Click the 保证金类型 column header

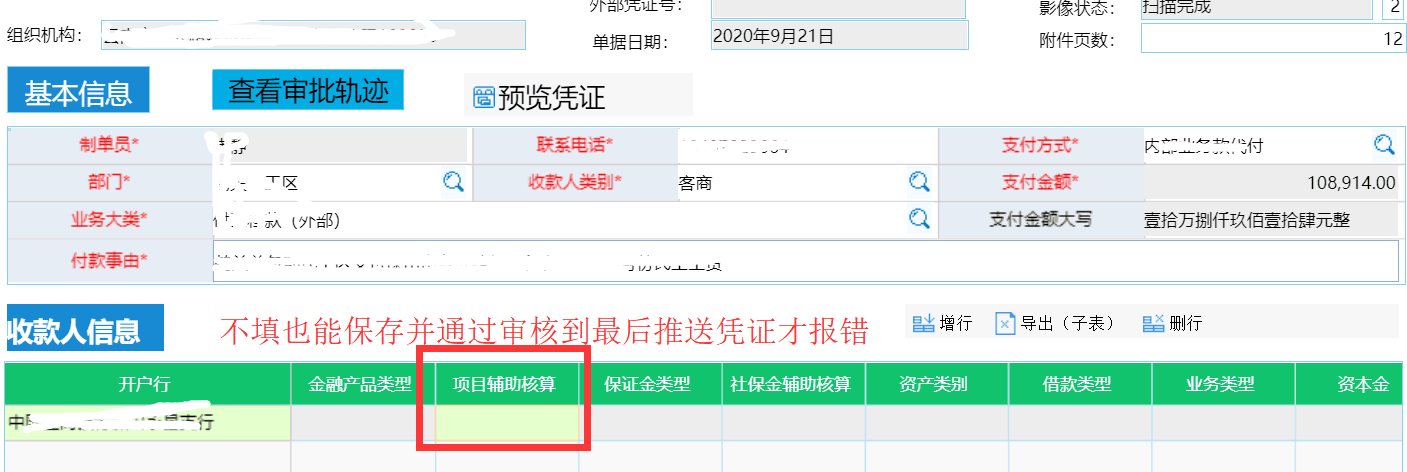click(x=649, y=385)
